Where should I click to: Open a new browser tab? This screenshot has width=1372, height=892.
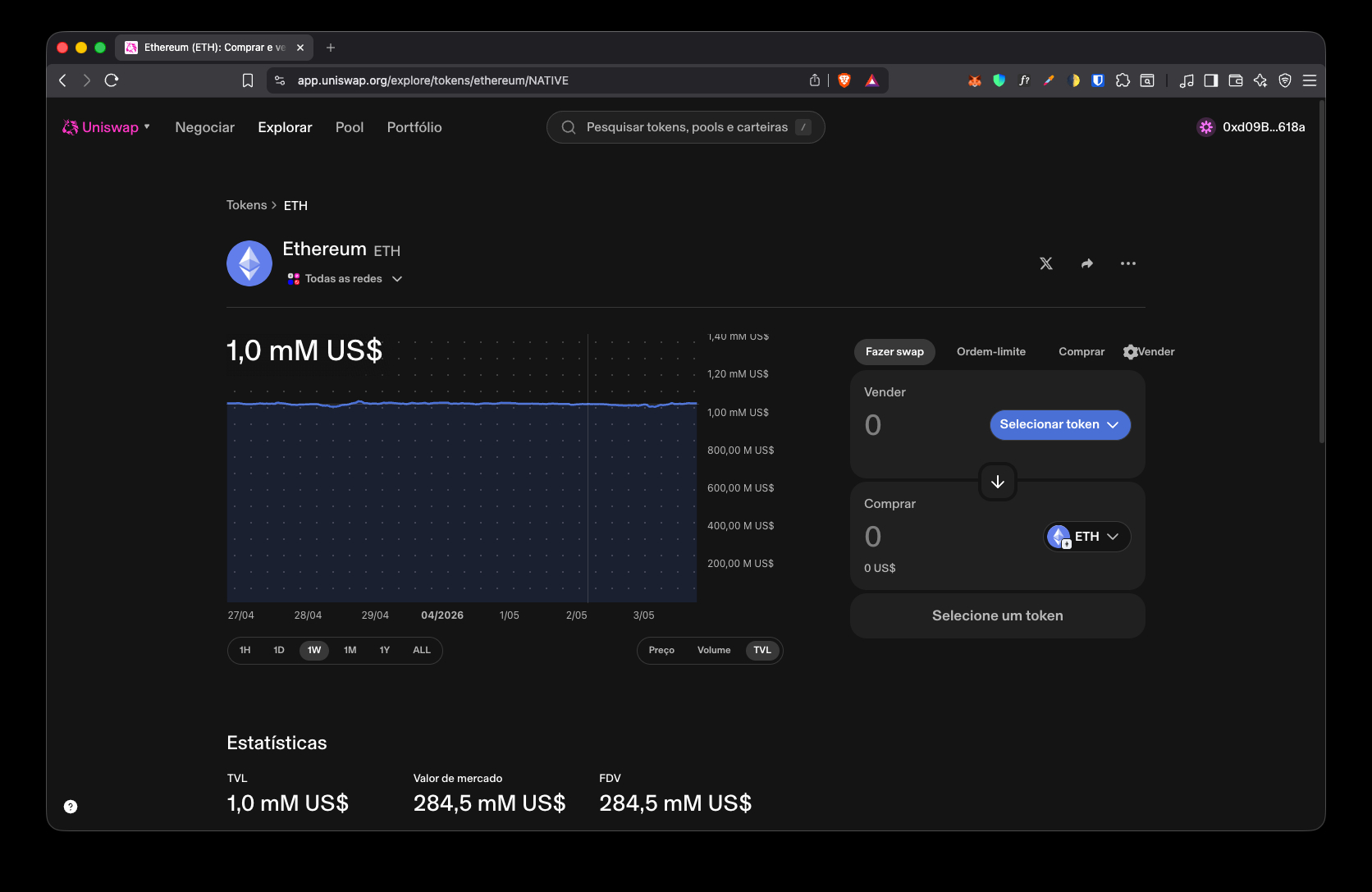331,48
